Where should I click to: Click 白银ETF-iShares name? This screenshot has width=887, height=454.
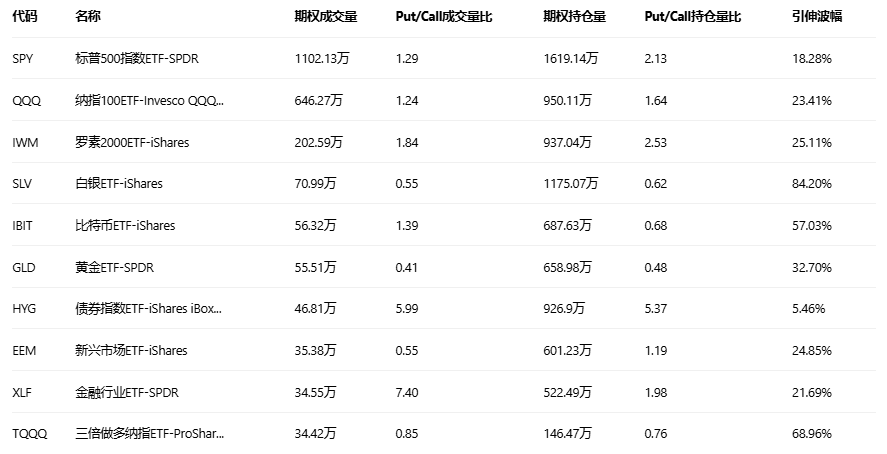point(118,184)
